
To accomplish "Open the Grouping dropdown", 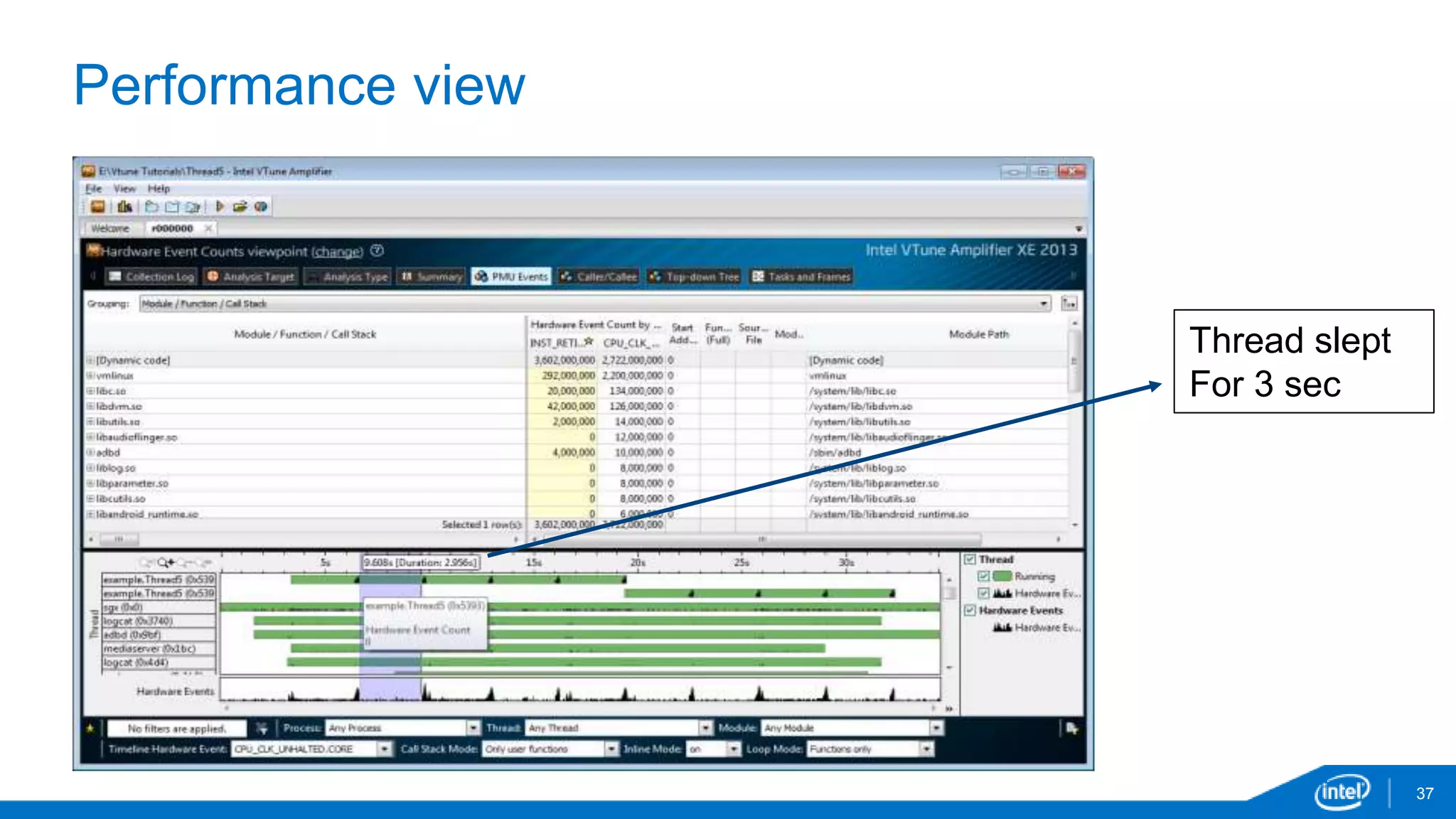I will coord(1044,304).
